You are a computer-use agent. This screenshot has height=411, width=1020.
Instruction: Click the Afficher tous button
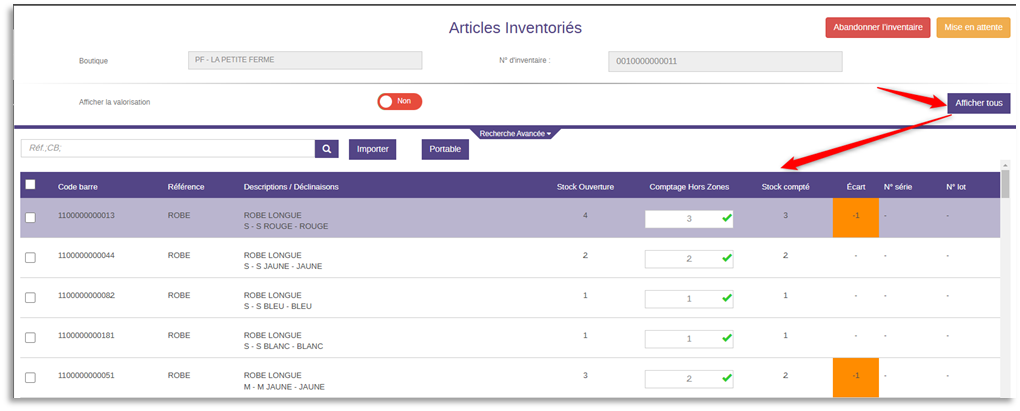(979, 103)
